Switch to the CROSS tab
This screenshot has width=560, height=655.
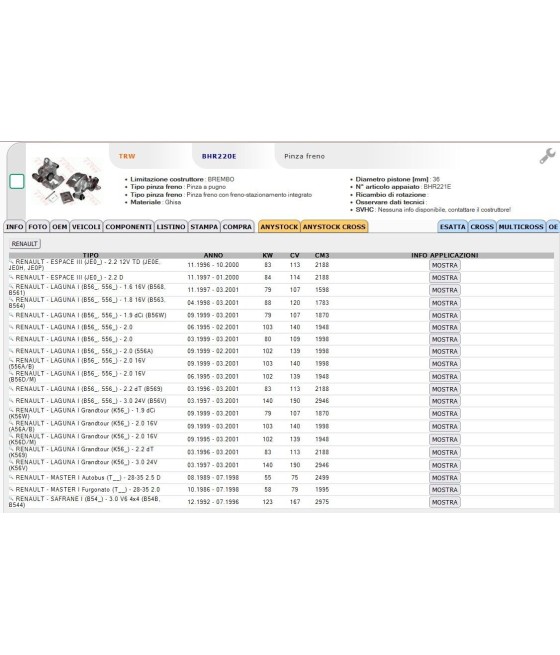[482, 226]
